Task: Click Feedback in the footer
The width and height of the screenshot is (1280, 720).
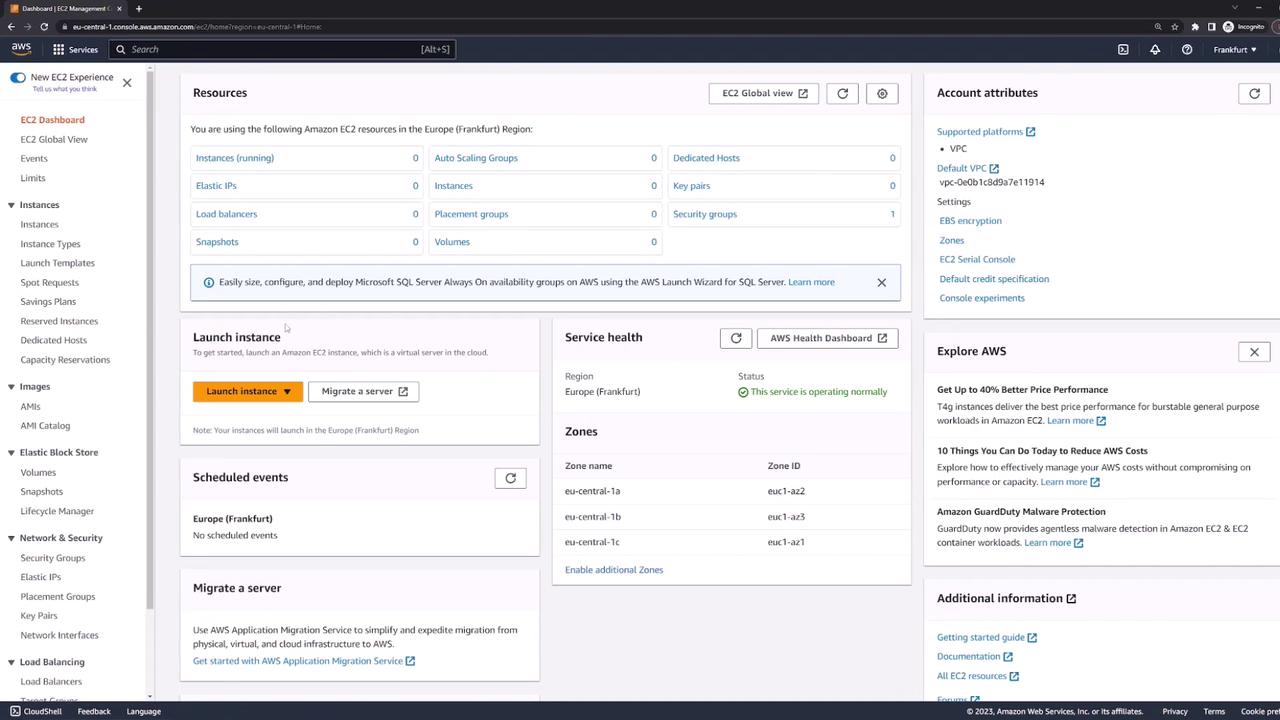Action: click(94, 712)
